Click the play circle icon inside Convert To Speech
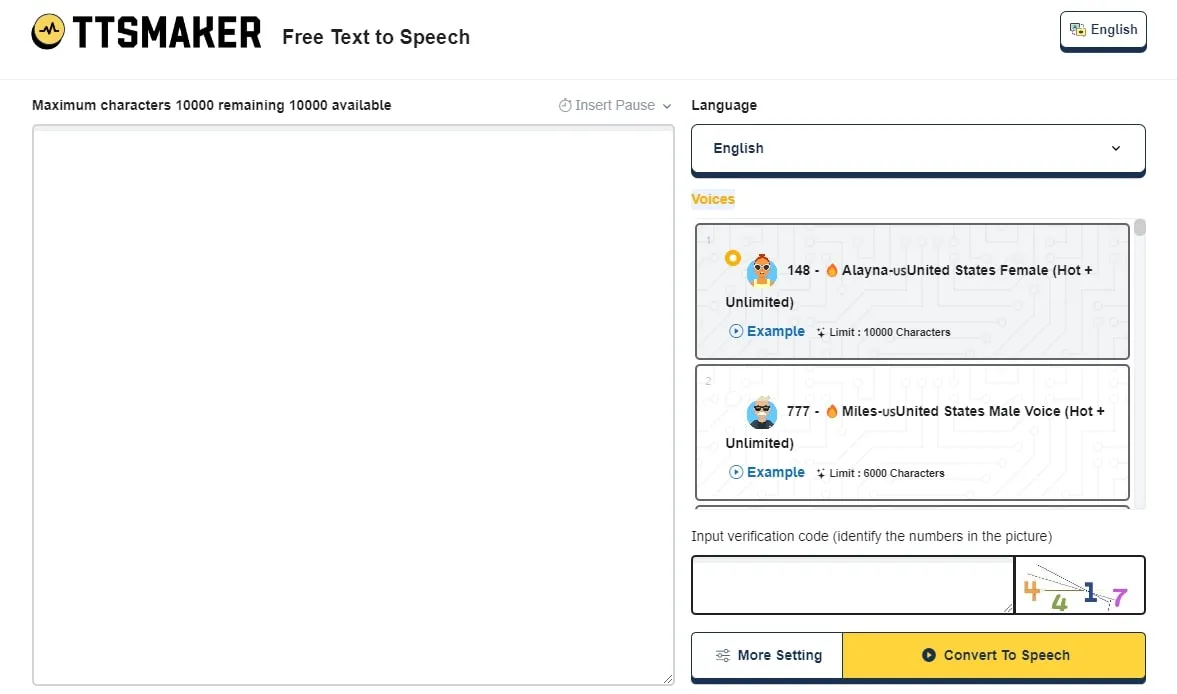 click(929, 655)
